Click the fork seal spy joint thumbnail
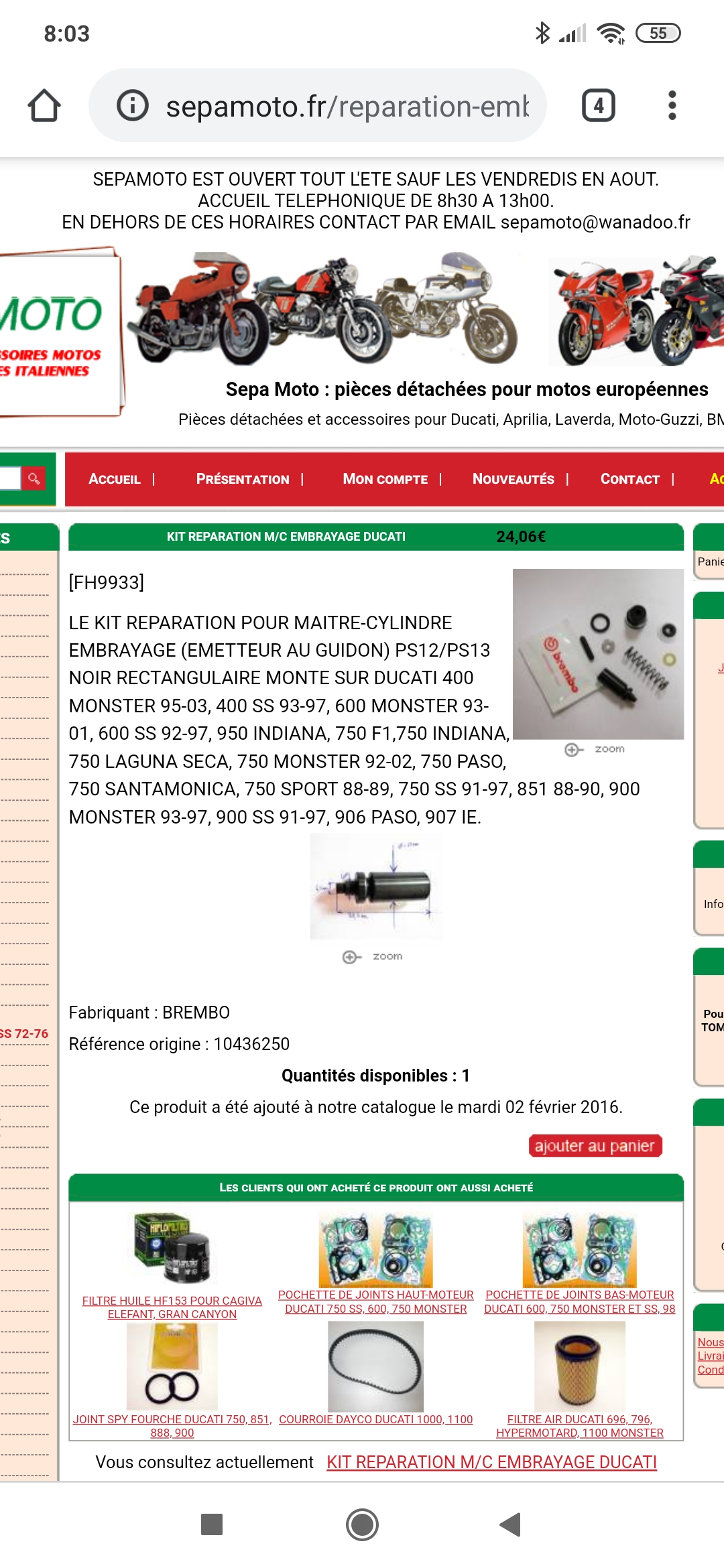Image resolution: width=724 pixels, height=1568 pixels. tap(172, 1367)
